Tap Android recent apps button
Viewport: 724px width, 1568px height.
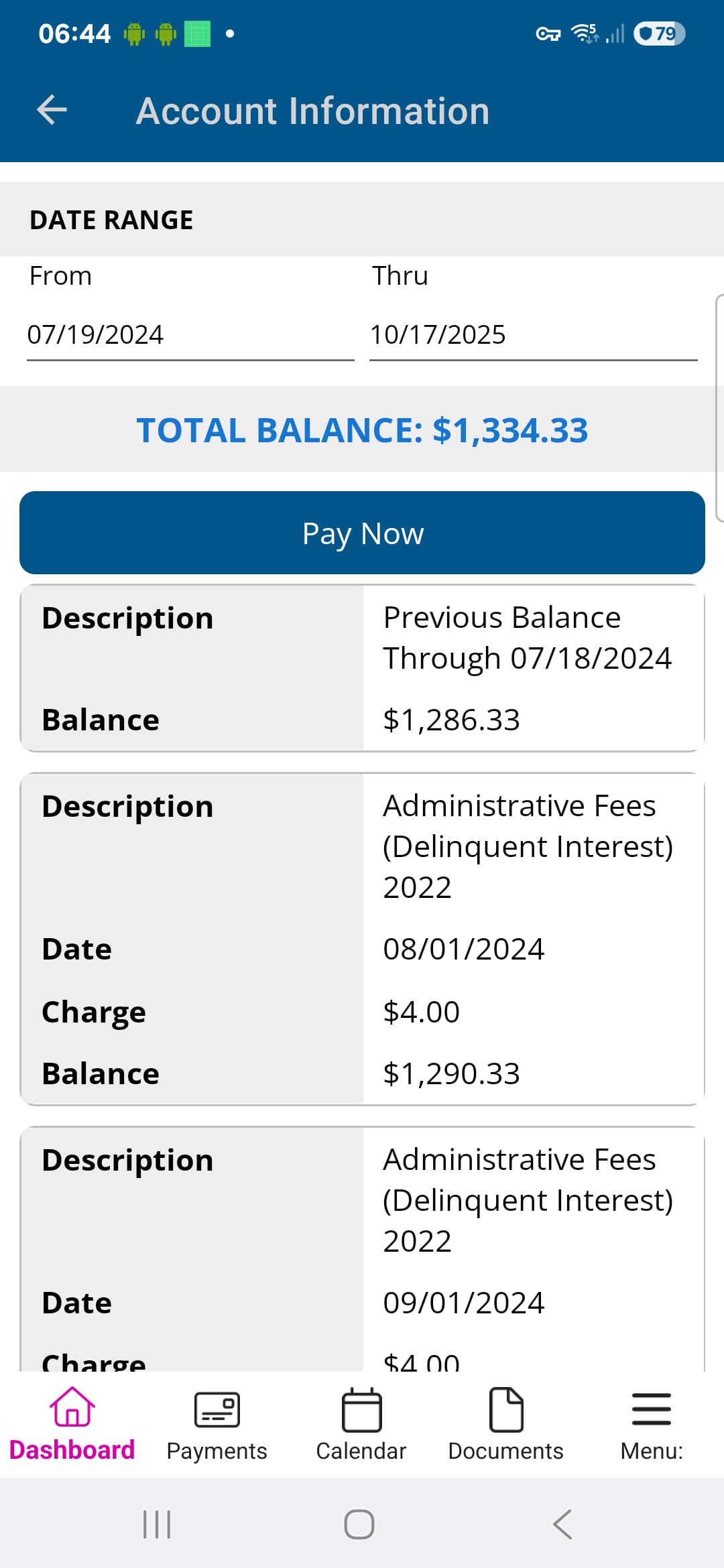coord(157,1524)
